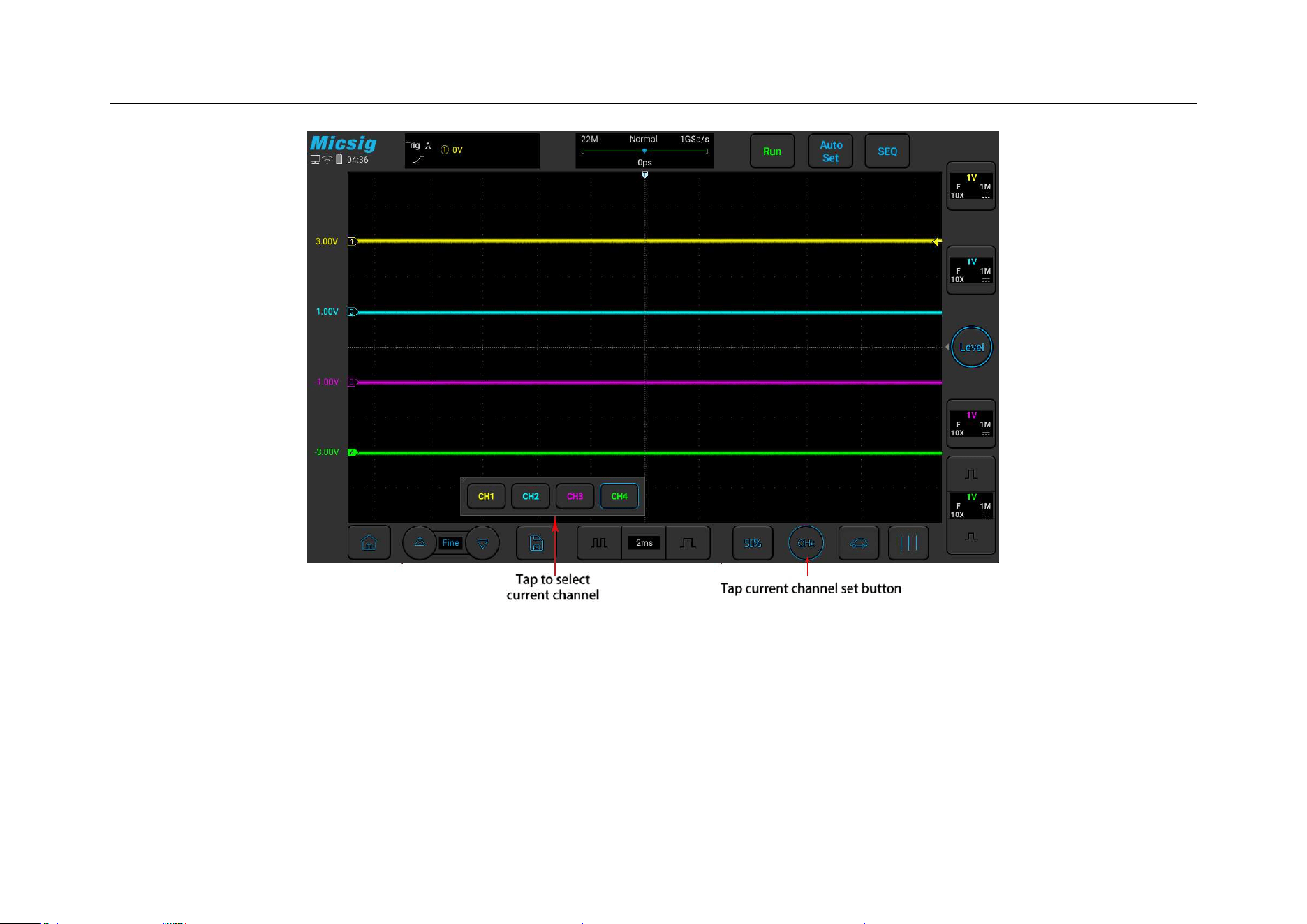Image resolution: width=1307 pixels, height=924 pixels.
Task: Tap the vertical cursor lines icon
Action: 909,543
